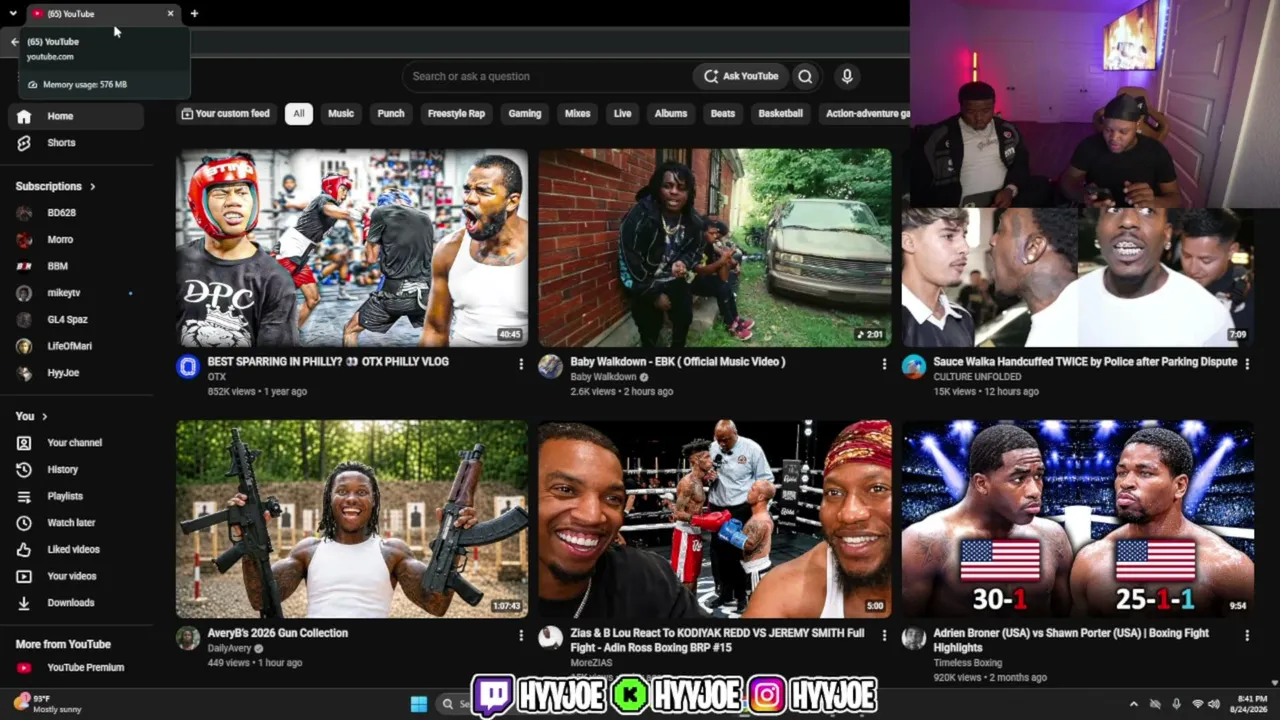This screenshot has width=1280, height=720.
Task: Select the All filter chip
Action: (x=298, y=114)
